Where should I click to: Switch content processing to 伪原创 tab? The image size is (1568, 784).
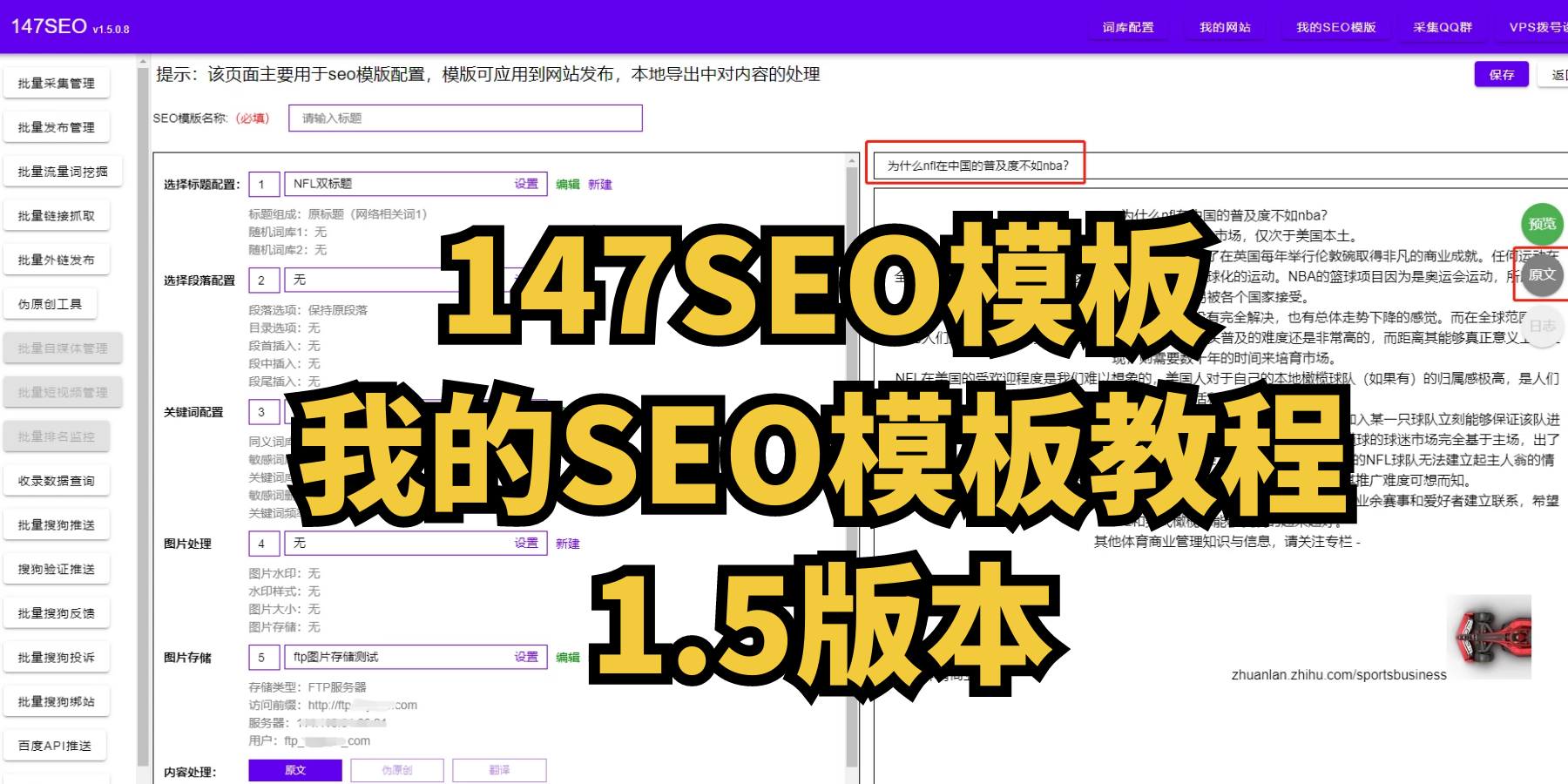(x=397, y=770)
